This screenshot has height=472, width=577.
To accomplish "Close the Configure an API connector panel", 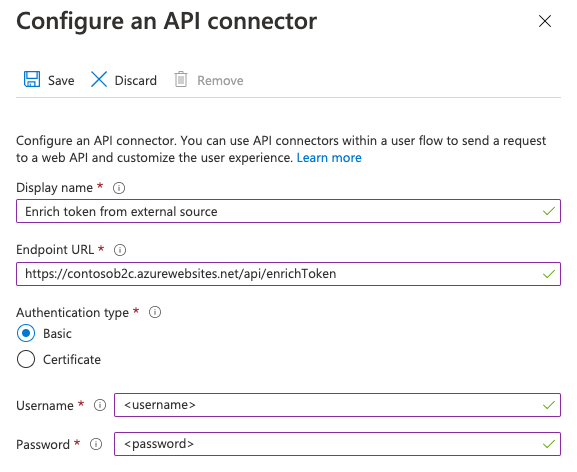I will tap(545, 21).
